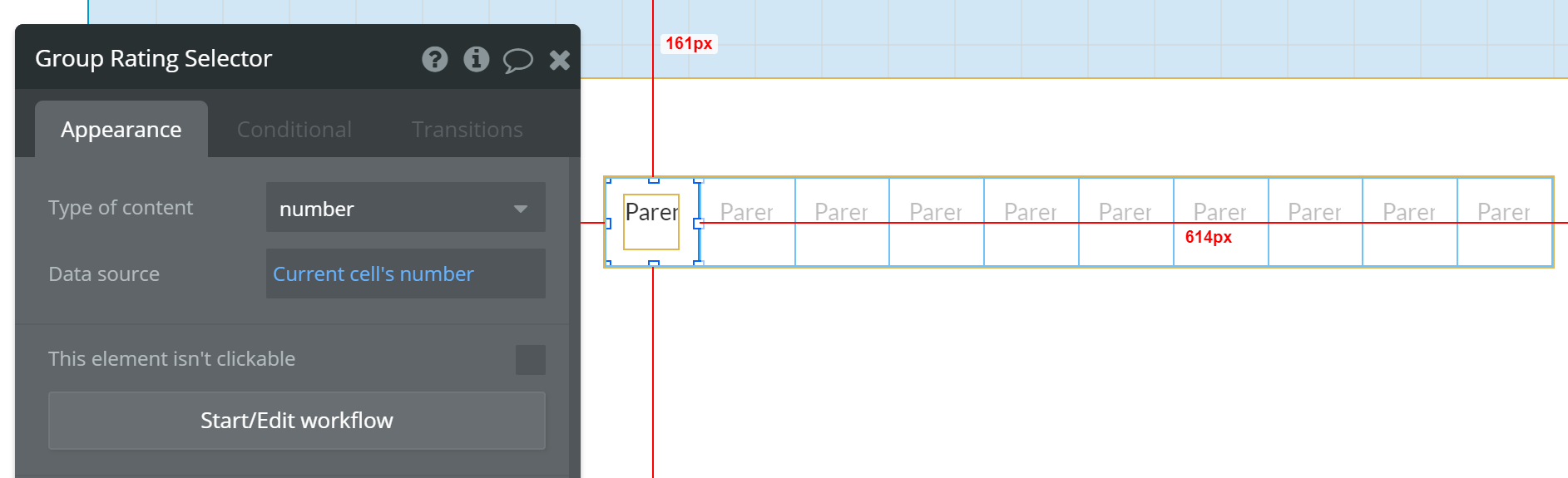Screen dimensions: 1568x478
Task: Click the right-middle resize handle of selected group
Action: coord(698,223)
